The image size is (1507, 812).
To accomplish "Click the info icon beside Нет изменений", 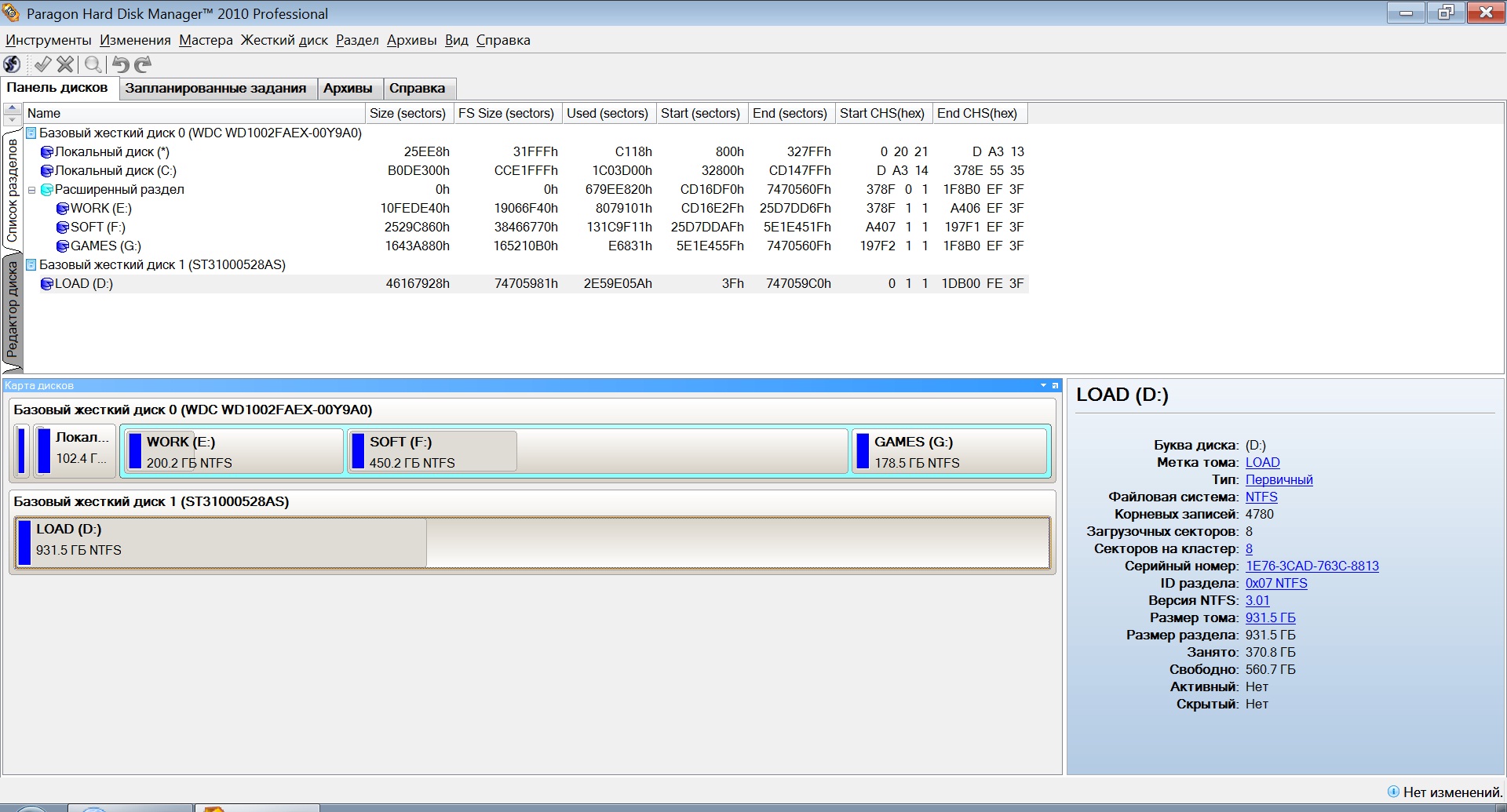I will coord(1393,792).
